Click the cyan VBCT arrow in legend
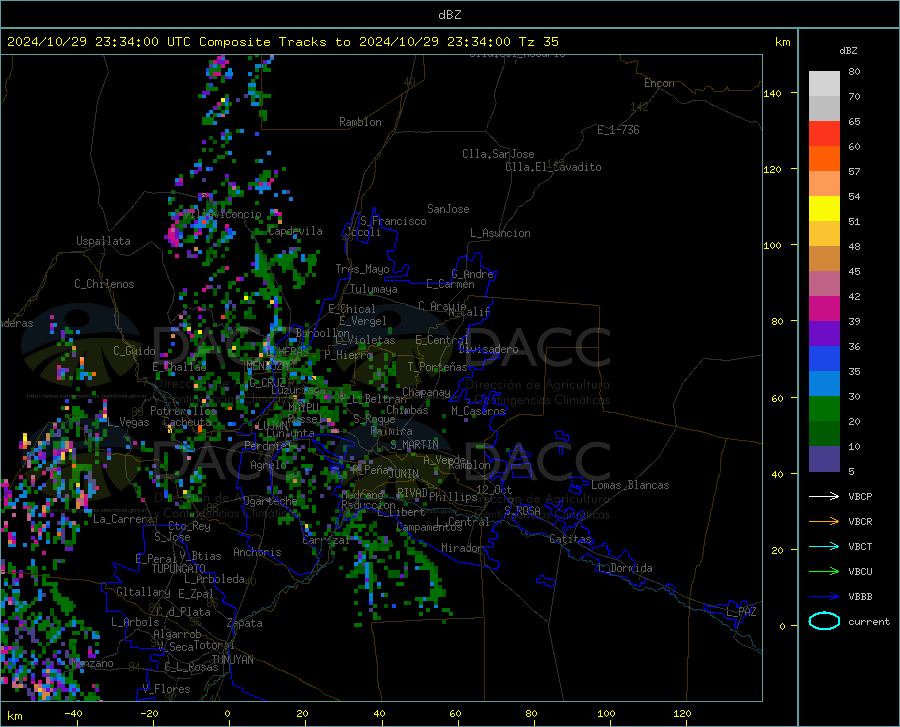This screenshot has height=727, width=900. pyautogui.click(x=824, y=546)
